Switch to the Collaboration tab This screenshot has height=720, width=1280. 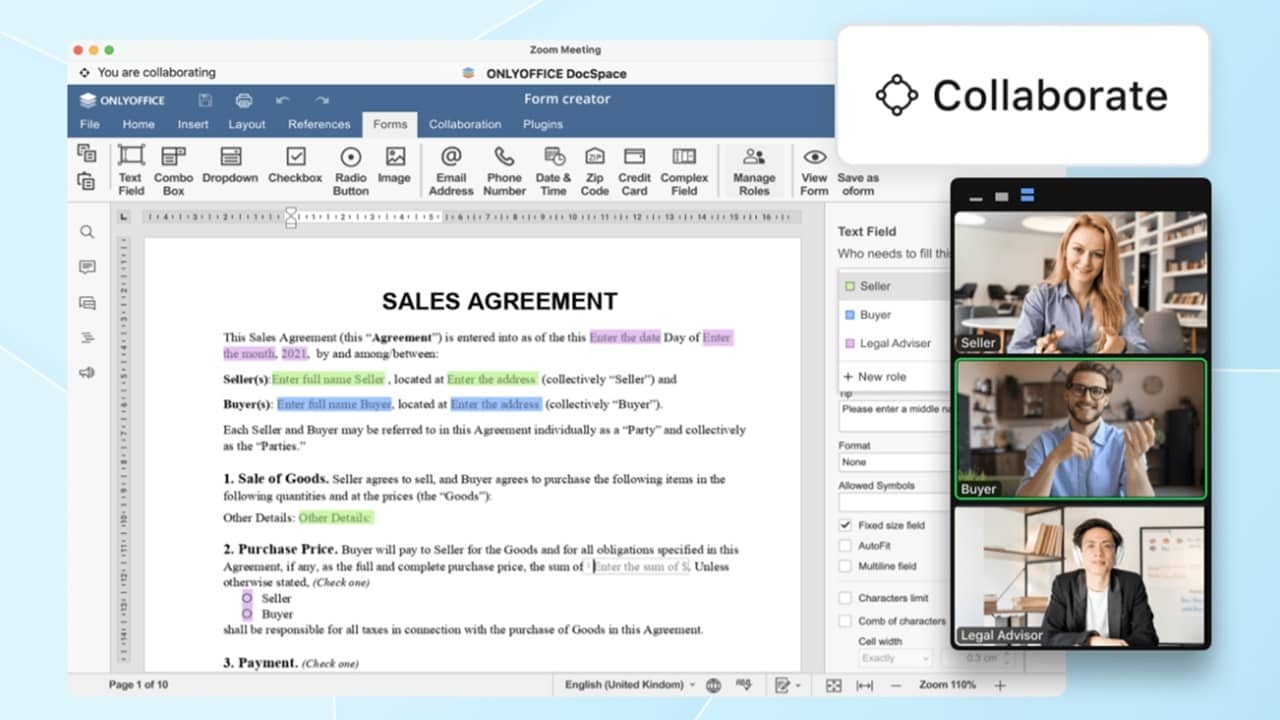[x=465, y=124]
